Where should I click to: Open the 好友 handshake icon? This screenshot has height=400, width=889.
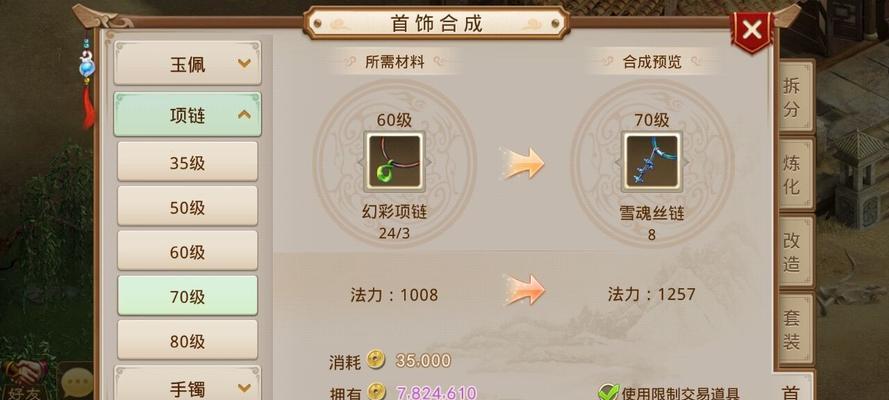click(25, 378)
